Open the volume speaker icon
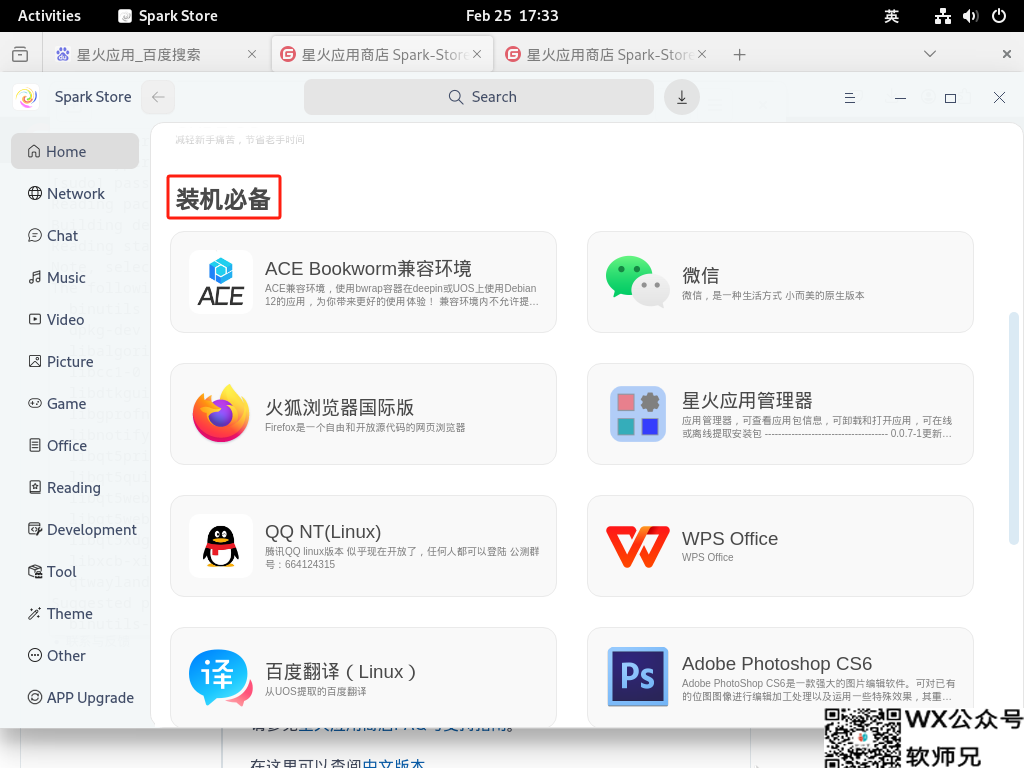The height and width of the screenshot is (768, 1024). 970,16
